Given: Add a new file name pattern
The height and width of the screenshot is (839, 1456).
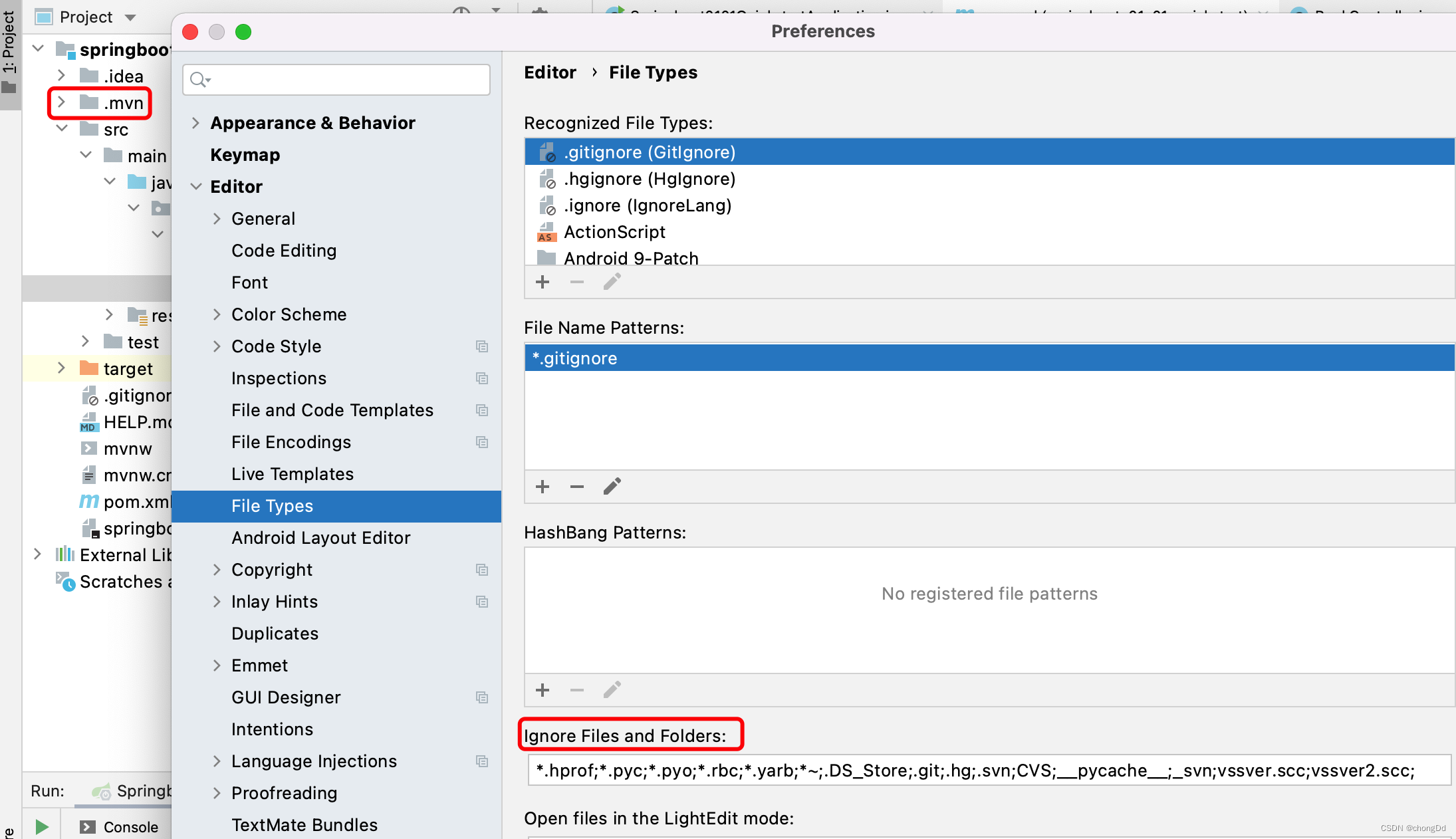Looking at the screenshot, I should click(543, 487).
